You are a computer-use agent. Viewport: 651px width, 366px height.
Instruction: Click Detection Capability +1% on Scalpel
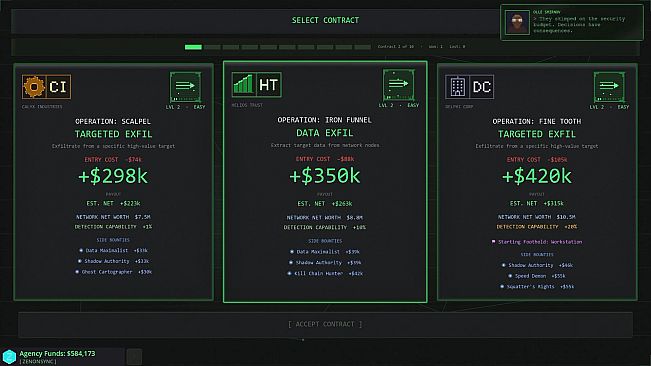(x=113, y=227)
